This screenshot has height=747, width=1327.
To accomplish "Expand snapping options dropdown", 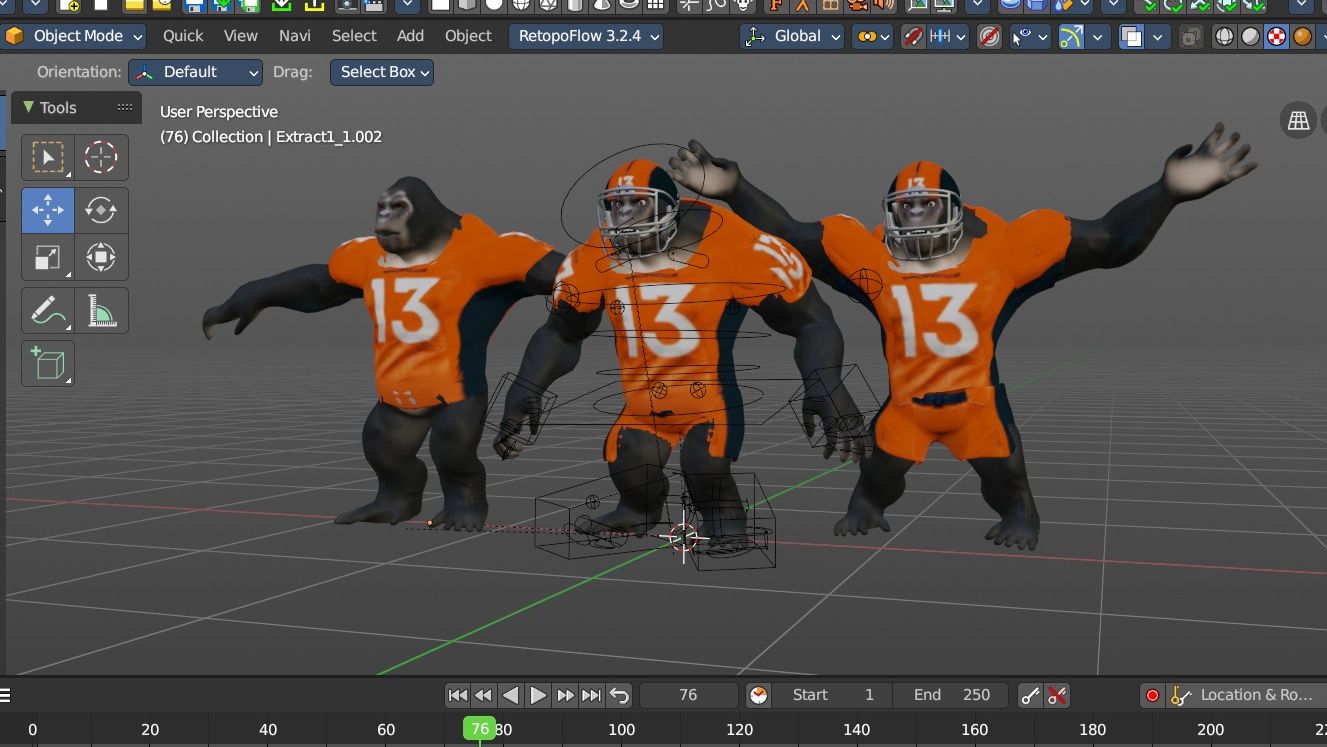I will click(949, 37).
